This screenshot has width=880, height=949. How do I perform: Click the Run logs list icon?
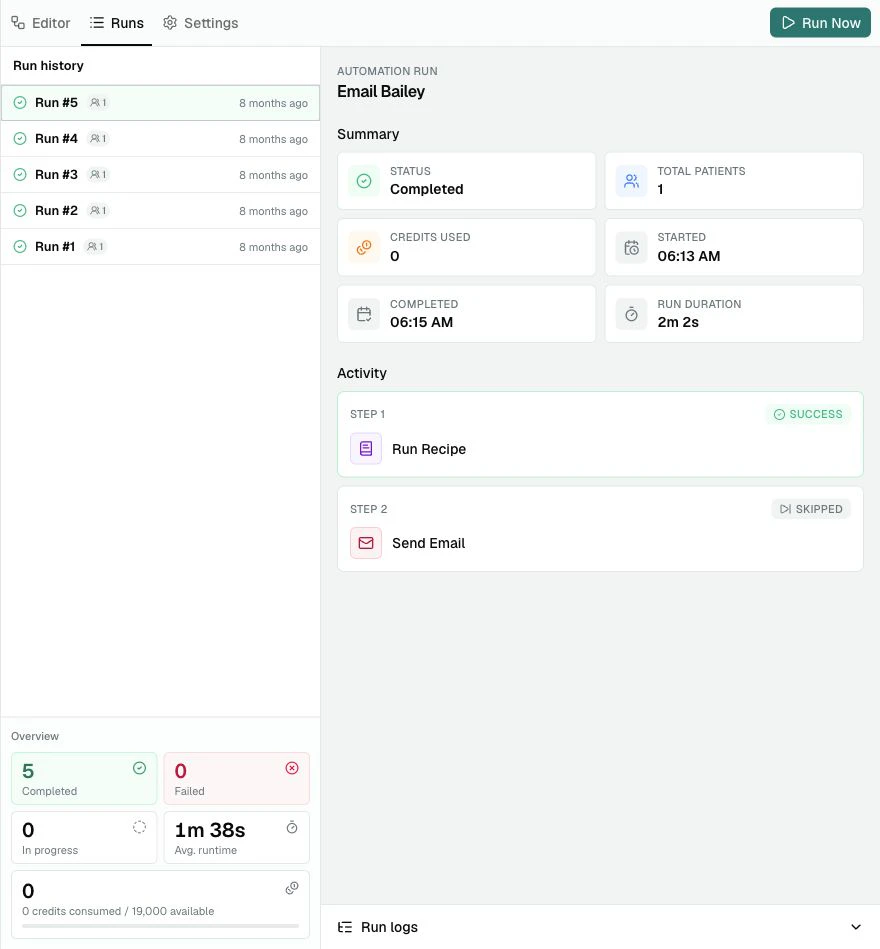point(345,927)
